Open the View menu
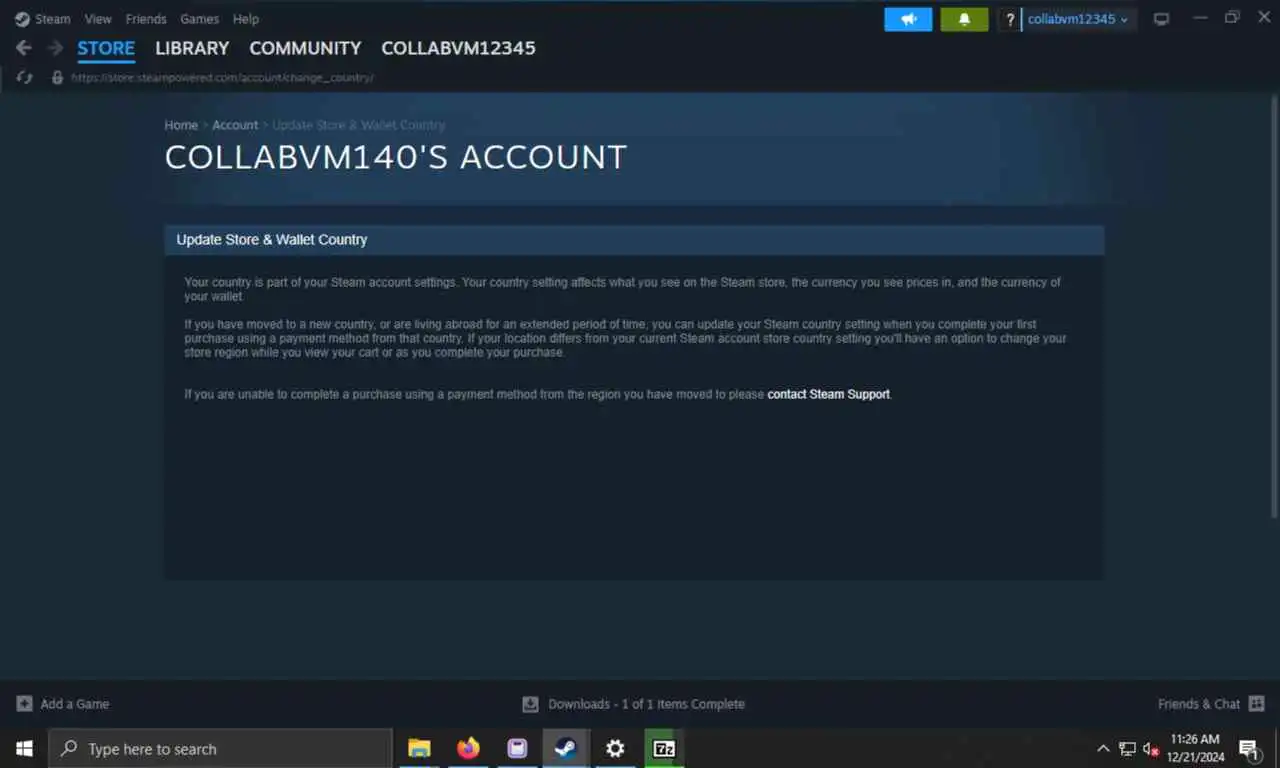The height and width of the screenshot is (768, 1280). coord(98,19)
